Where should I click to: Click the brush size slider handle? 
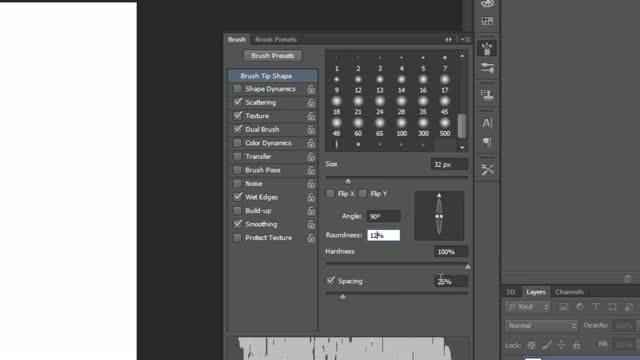click(348, 181)
